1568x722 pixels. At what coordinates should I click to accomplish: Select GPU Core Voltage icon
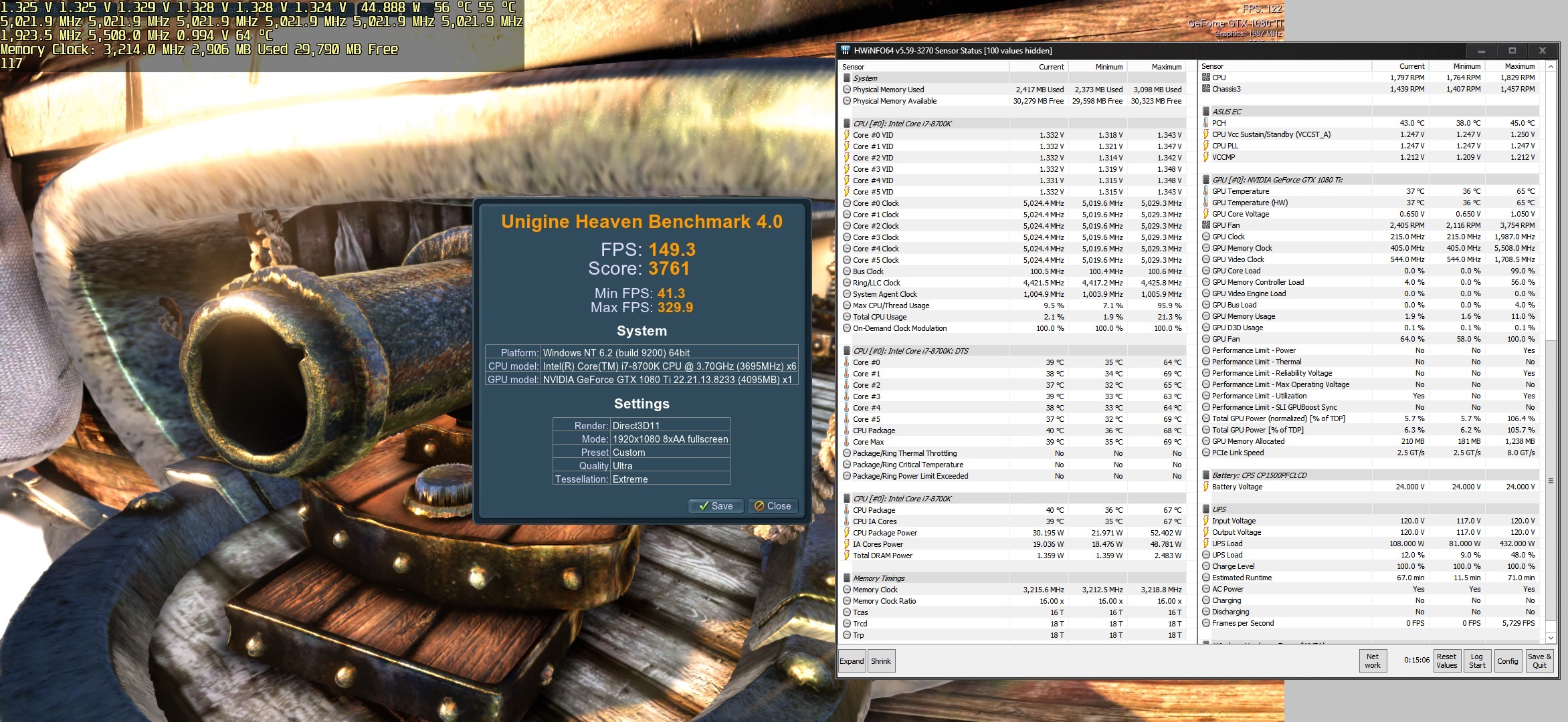click(1206, 214)
